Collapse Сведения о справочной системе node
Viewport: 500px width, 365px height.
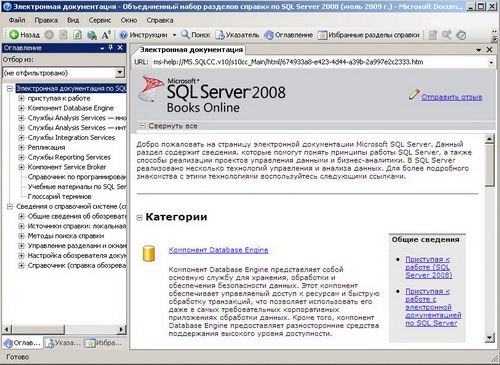click(10, 206)
